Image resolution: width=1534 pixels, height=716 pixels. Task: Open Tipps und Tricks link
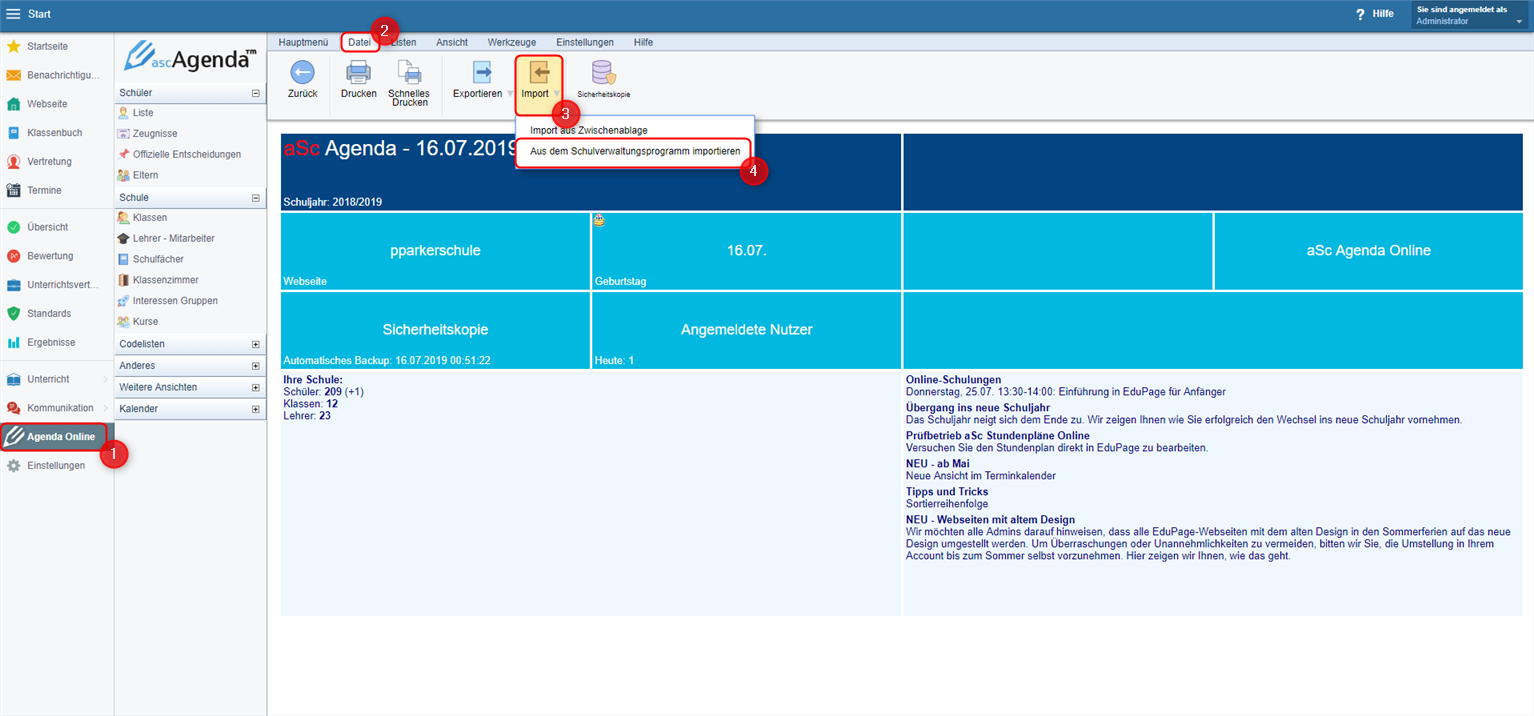[x=947, y=492]
